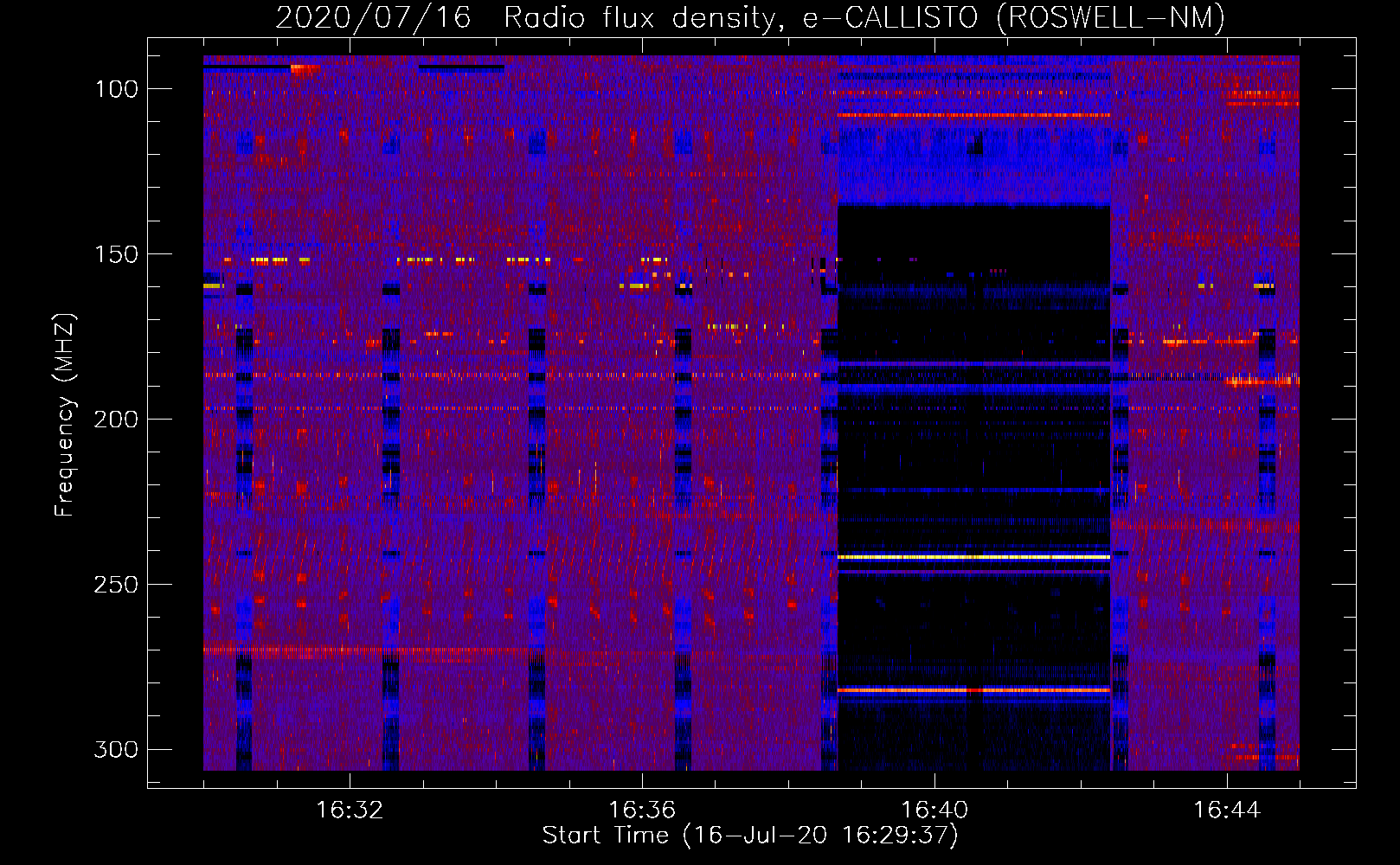Select the frequency axis label 200
This screenshot has width=1400, height=865.
117,420
